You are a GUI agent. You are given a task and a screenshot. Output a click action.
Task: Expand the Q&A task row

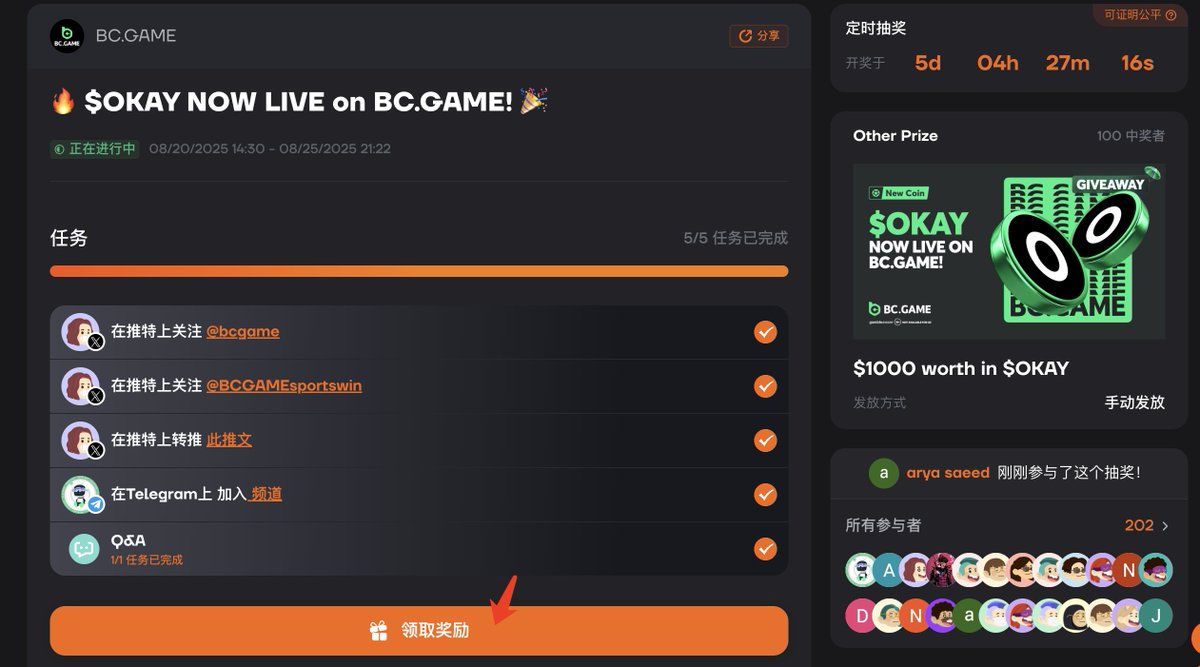(419, 549)
